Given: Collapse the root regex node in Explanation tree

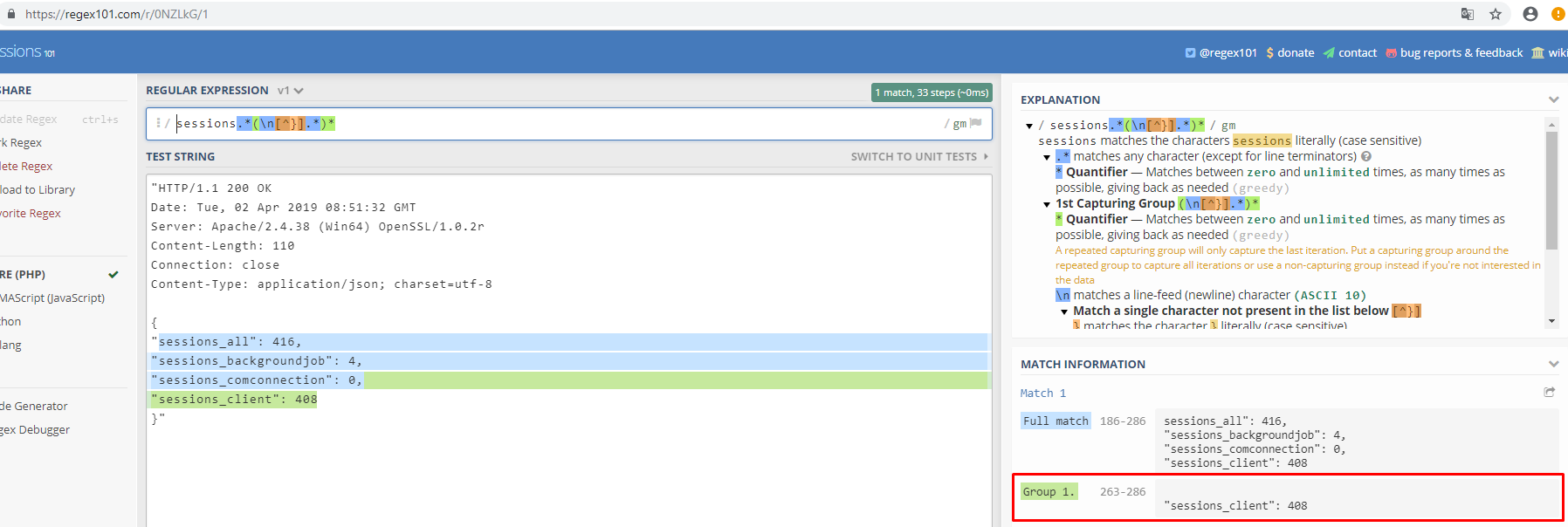Looking at the screenshot, I should [x=1029, y=126].
